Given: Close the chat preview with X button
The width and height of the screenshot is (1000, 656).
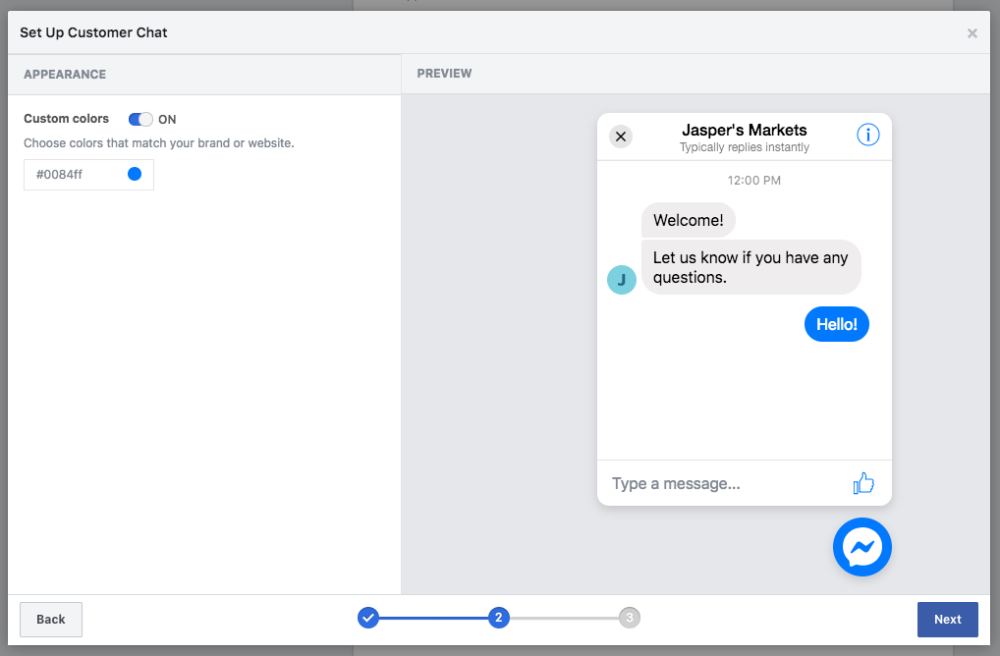Looking at the screenshot, I should point(621,136).
